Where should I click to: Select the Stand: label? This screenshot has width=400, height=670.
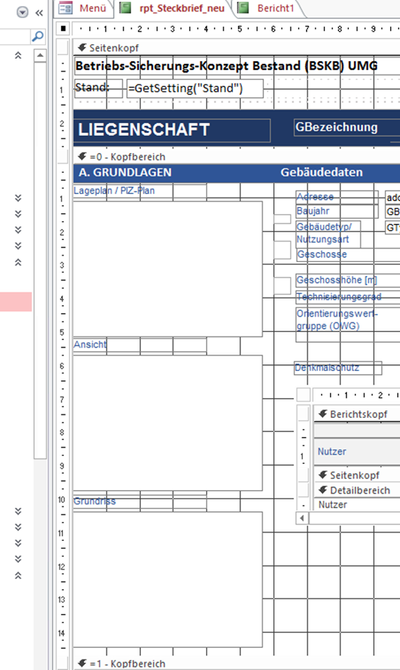click(x=98, y=88)
